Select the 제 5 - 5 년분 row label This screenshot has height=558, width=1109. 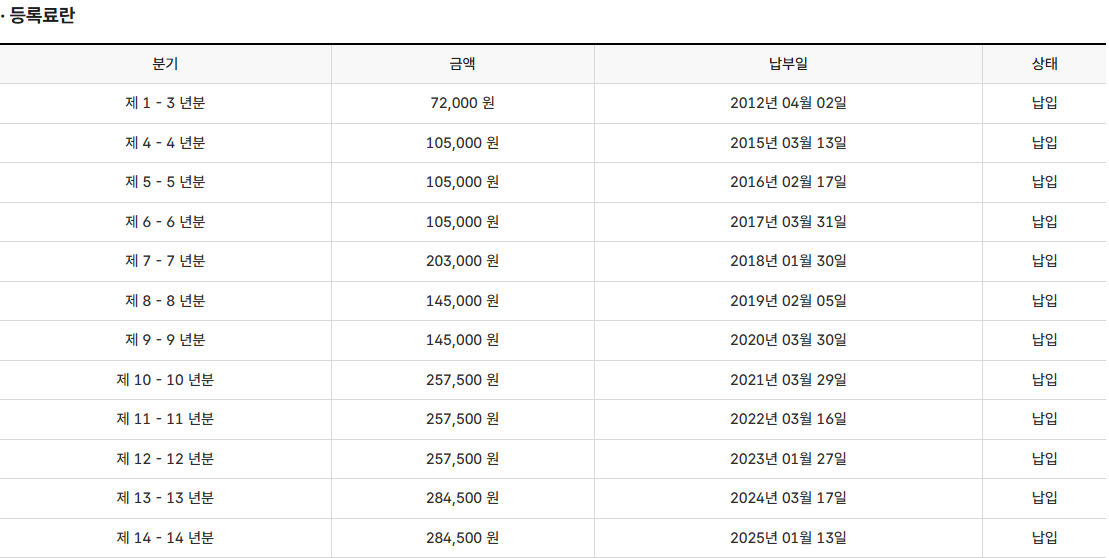(x=166, y=182)
